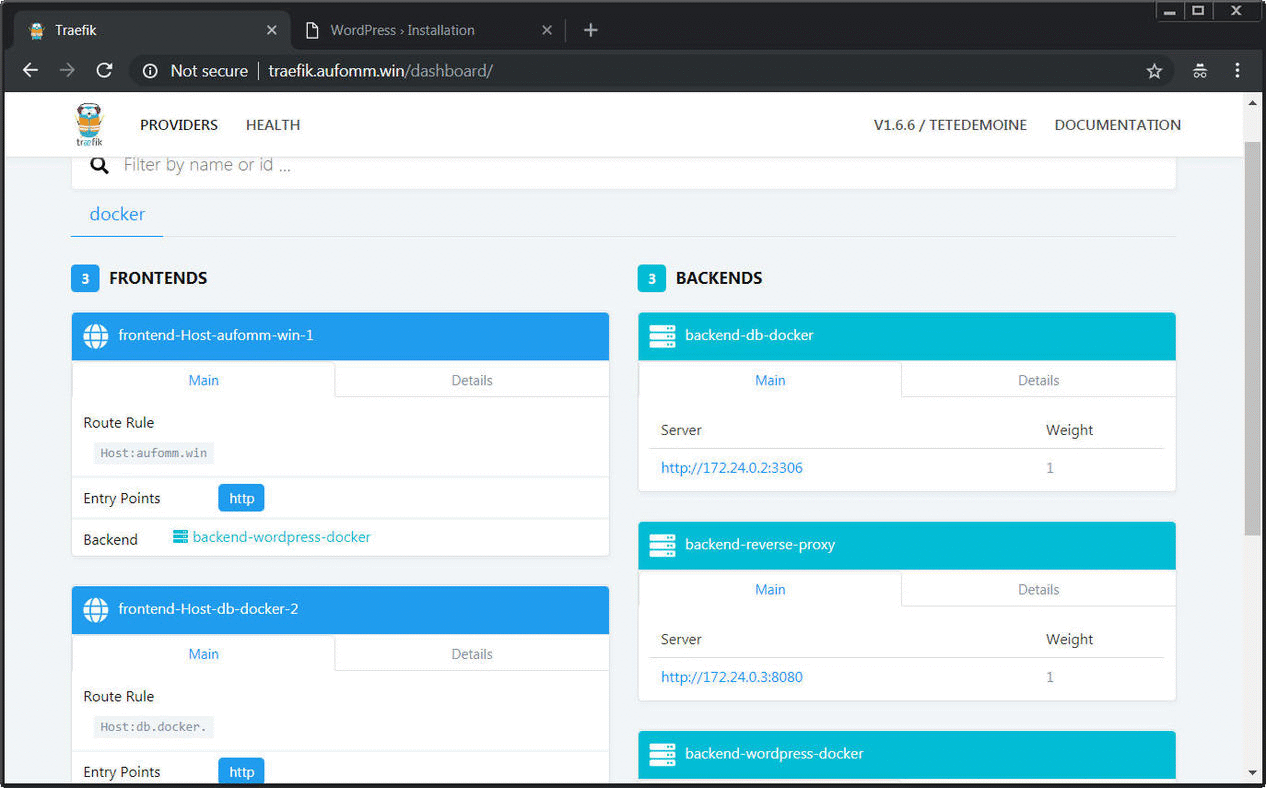Screen dimensions: 1267x788
Task: Click the Traefik gopher logo
Action: (89, 124)
